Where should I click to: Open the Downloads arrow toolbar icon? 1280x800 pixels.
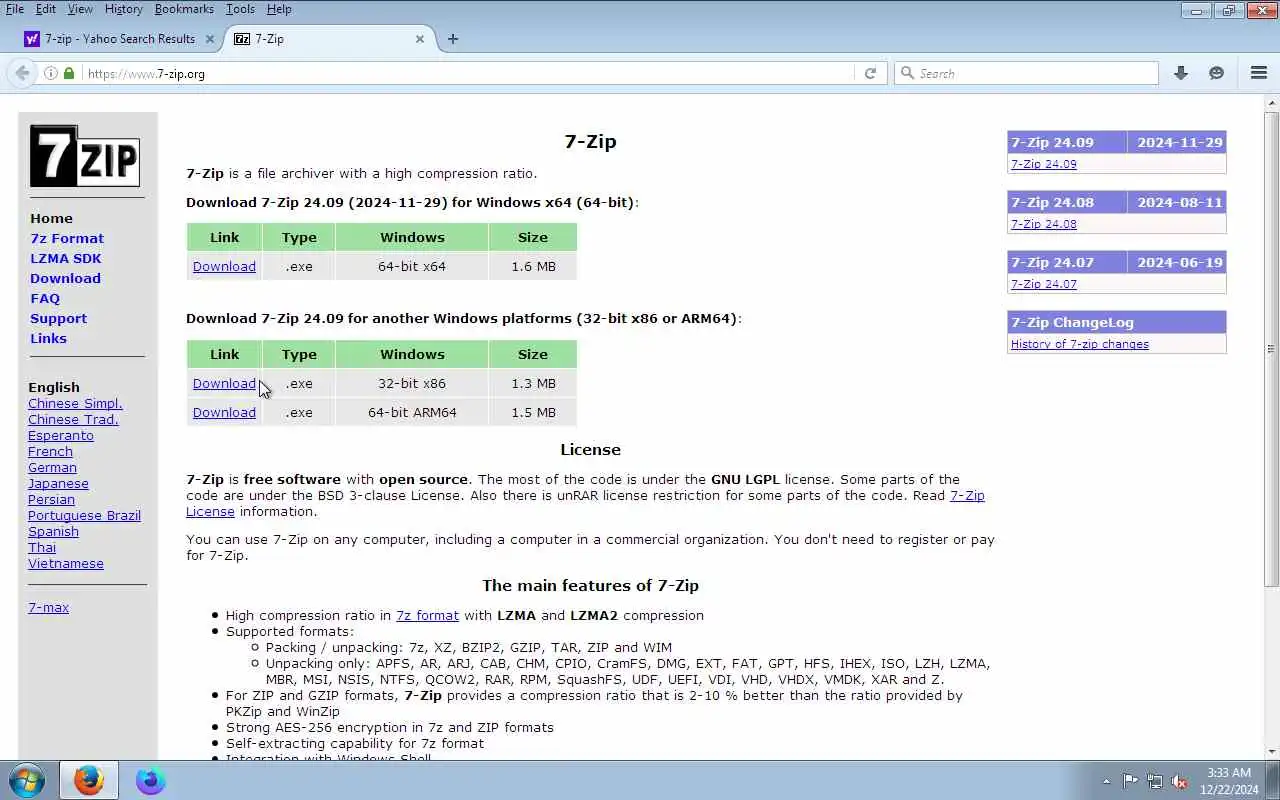coord(1181,73)
